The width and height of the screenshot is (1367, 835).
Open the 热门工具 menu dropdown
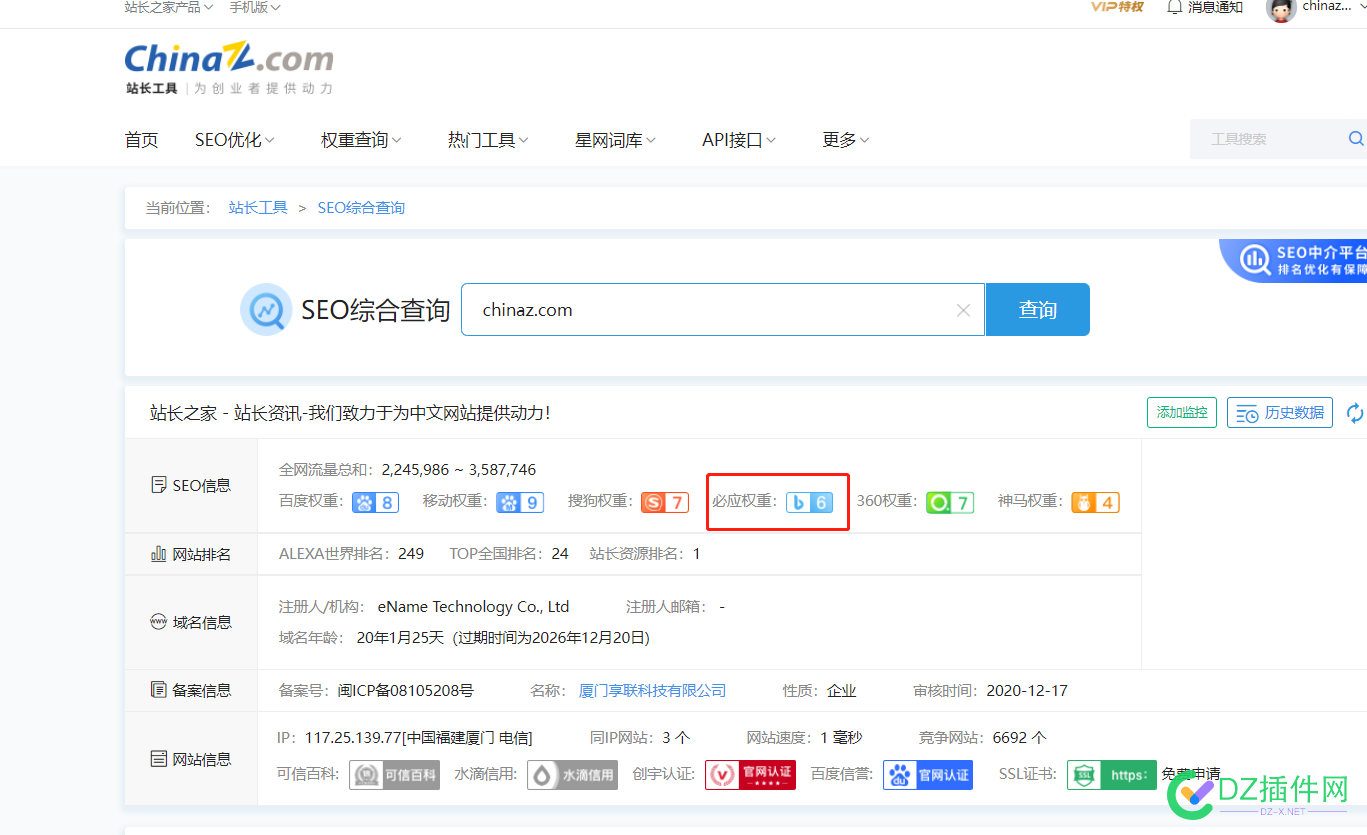488,140
